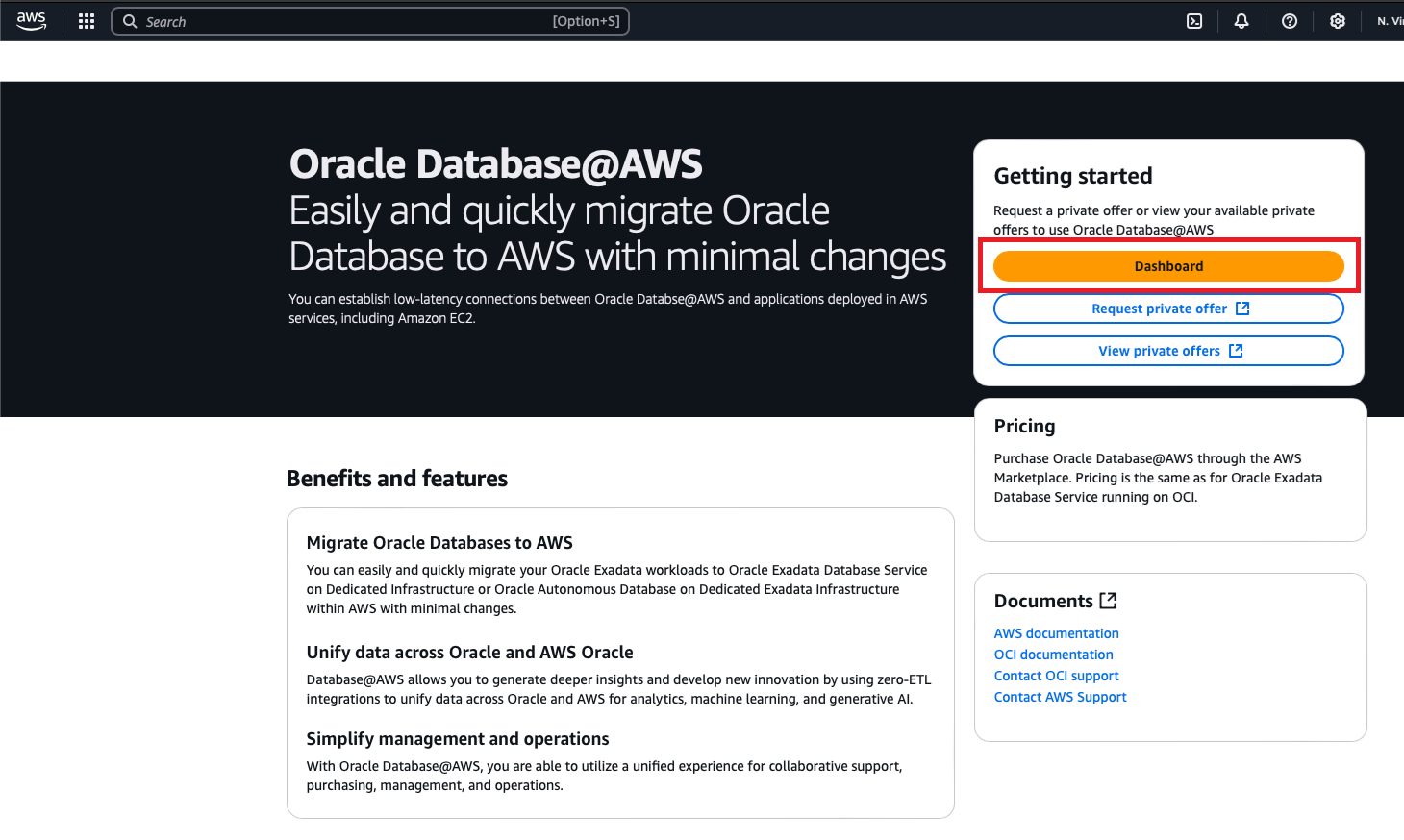Open the N. Virginia region selector
Screen dimensions: 1404x840
[1390, 20]
